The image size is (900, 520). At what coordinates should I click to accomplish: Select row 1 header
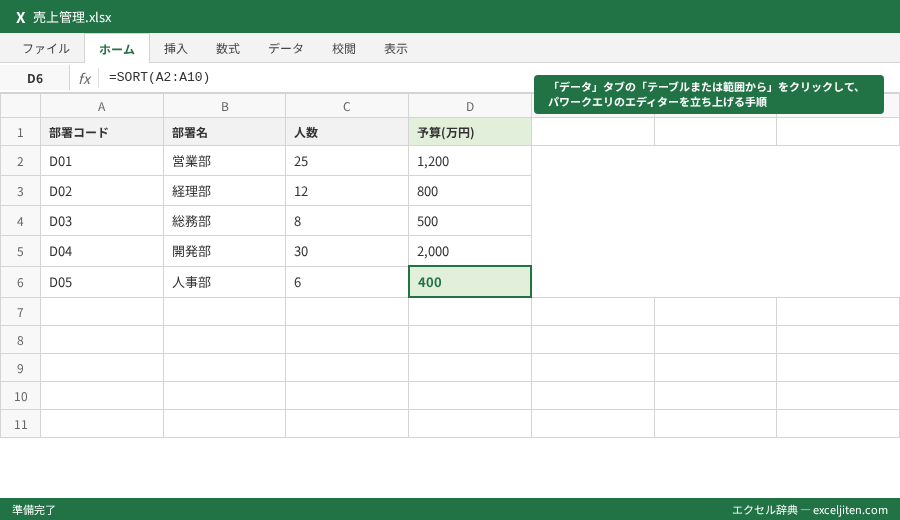[x=20, y=133]
